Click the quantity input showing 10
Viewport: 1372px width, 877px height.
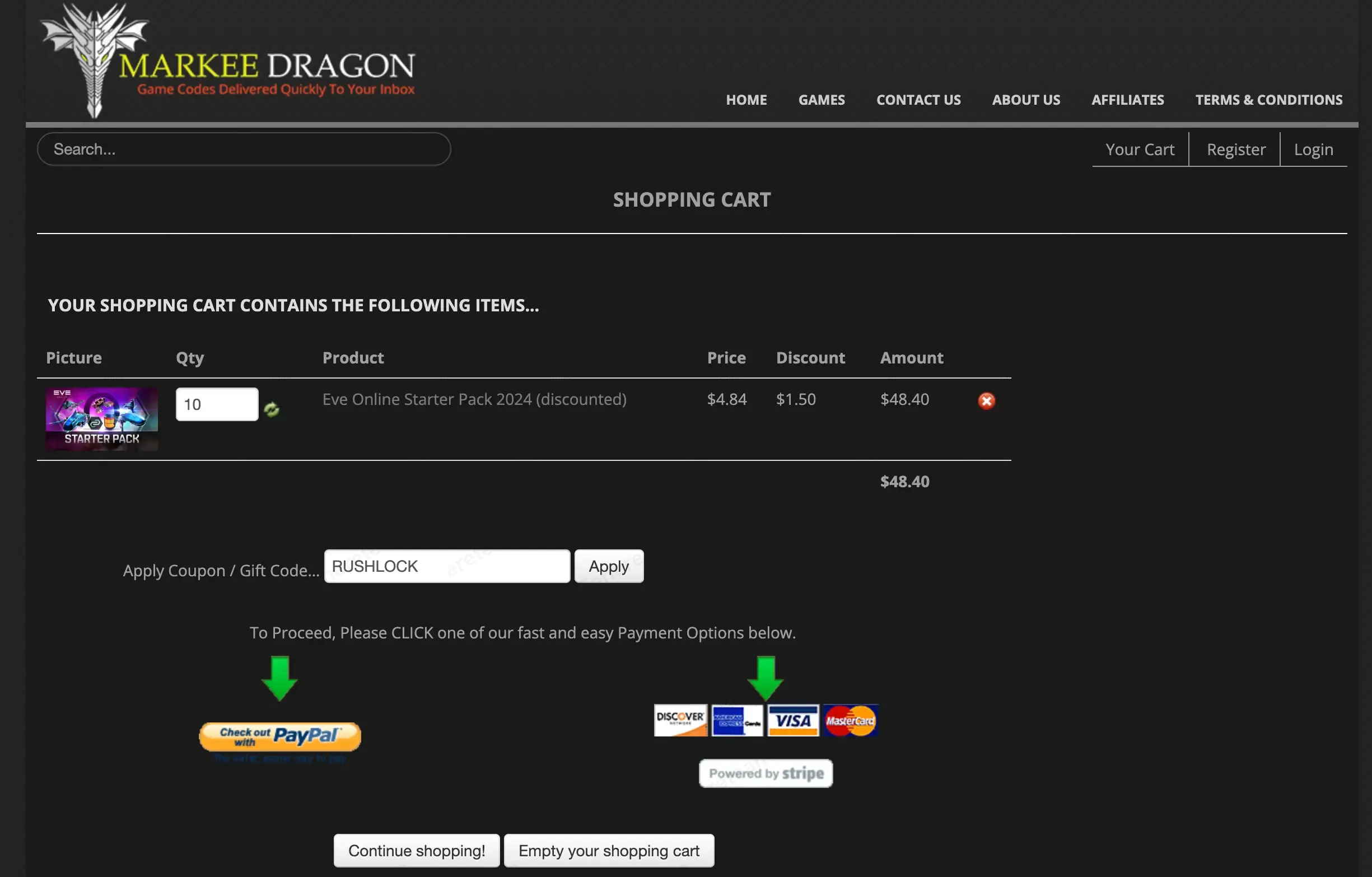[217, 403]
